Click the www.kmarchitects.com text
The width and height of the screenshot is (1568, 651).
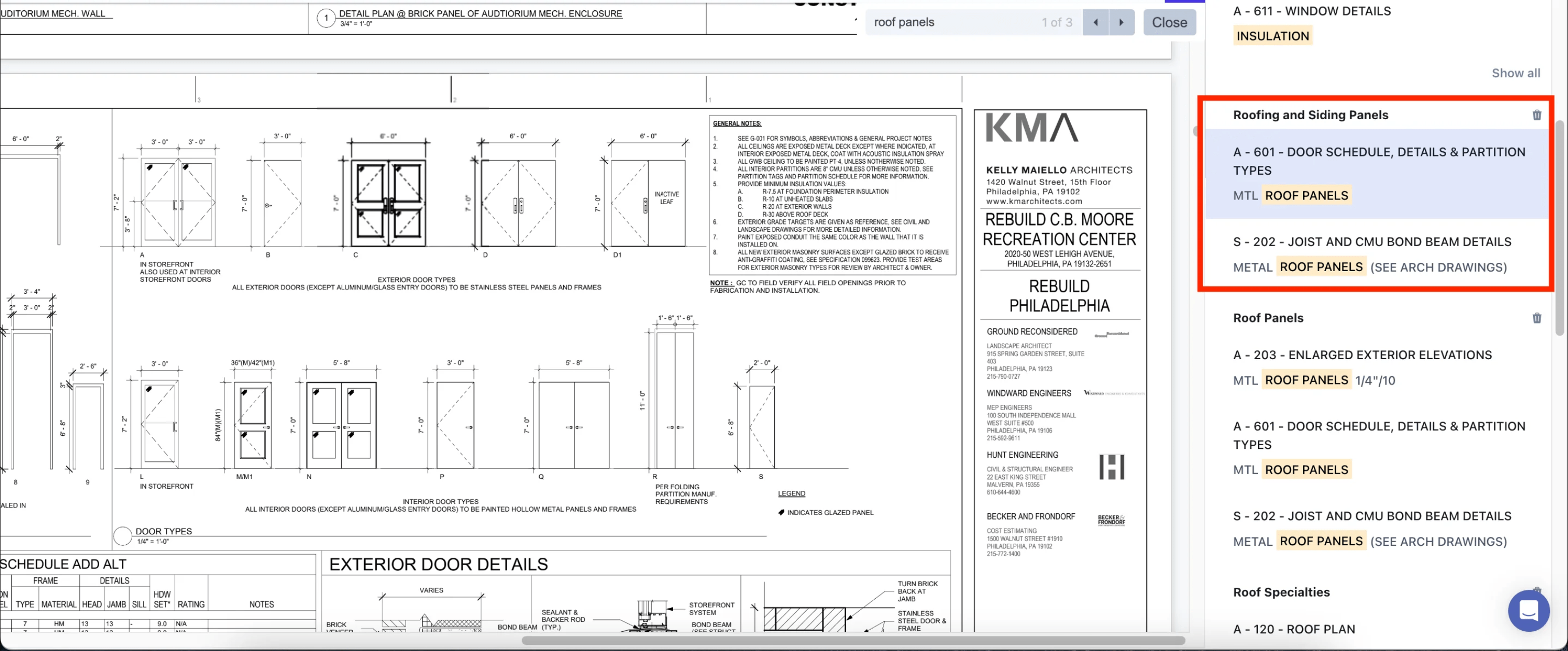point(1033,202)
